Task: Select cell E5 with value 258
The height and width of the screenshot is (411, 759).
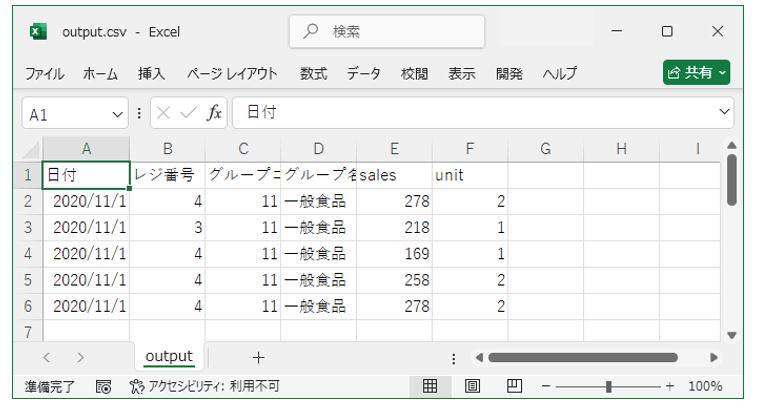Action: coord(395,280)
